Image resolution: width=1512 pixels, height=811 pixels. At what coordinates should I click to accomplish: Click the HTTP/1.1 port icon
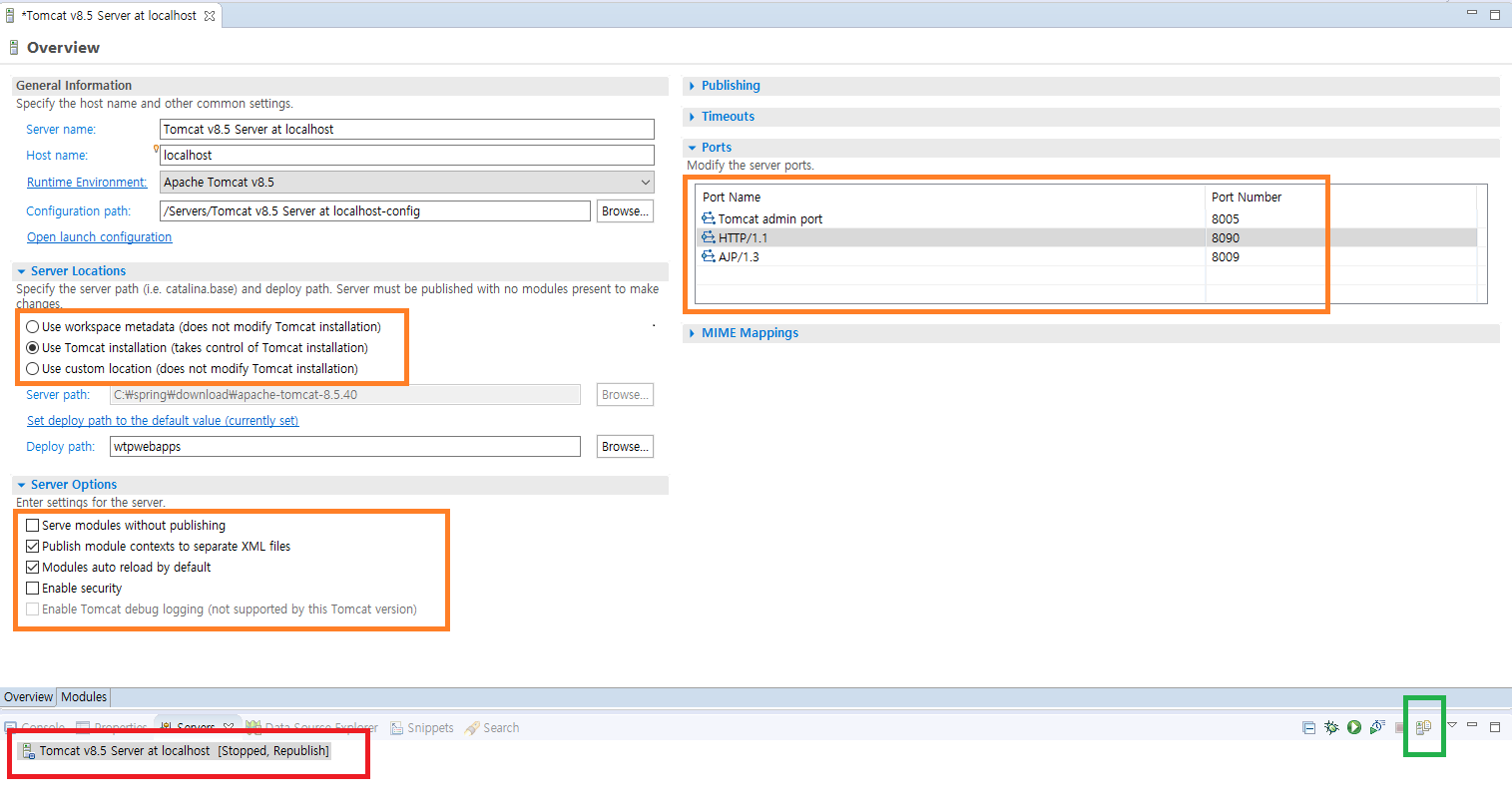point(709,237)
